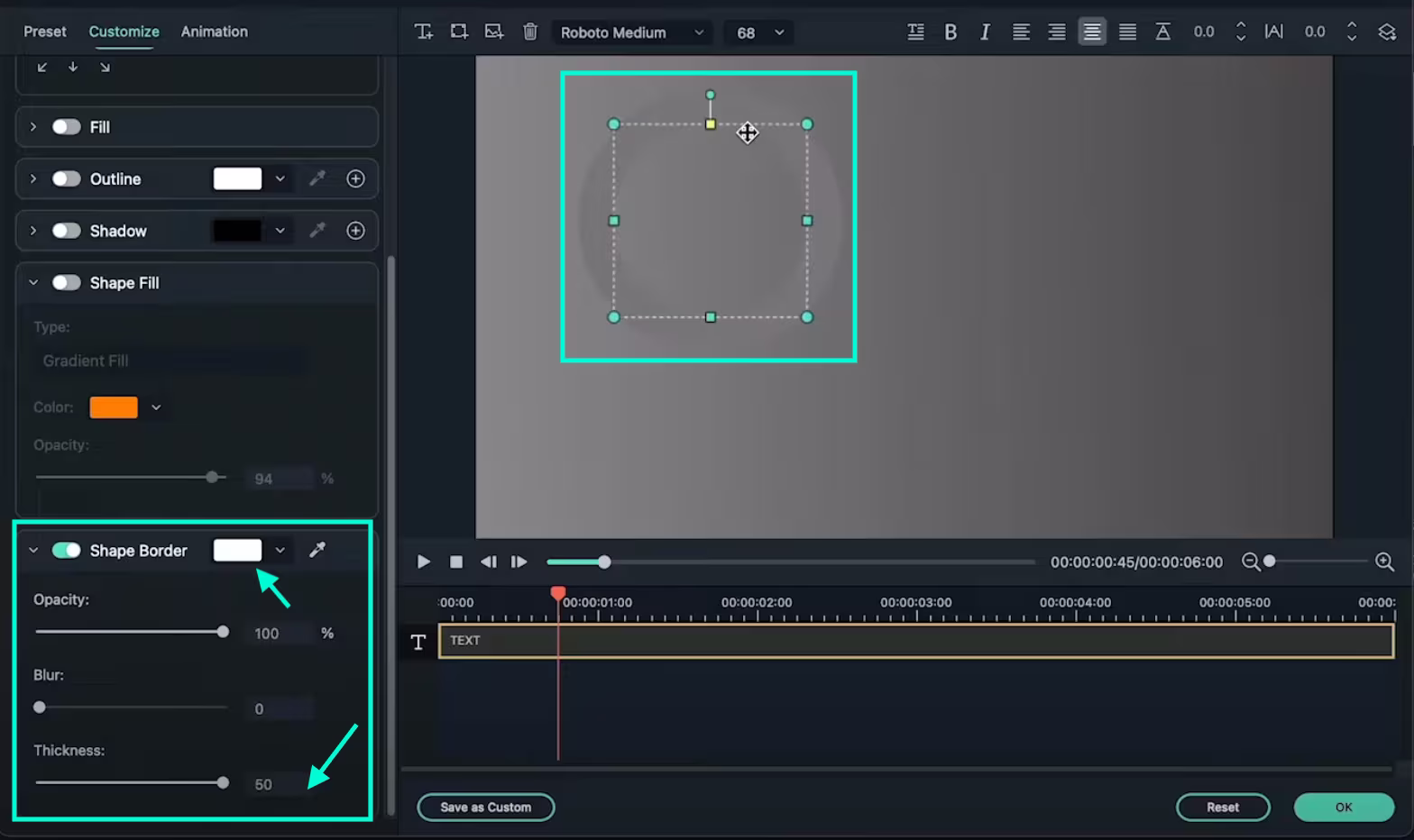Click the white Shape Border color swatch
This screenshot has width=1414, height=840.
[237, 550]
